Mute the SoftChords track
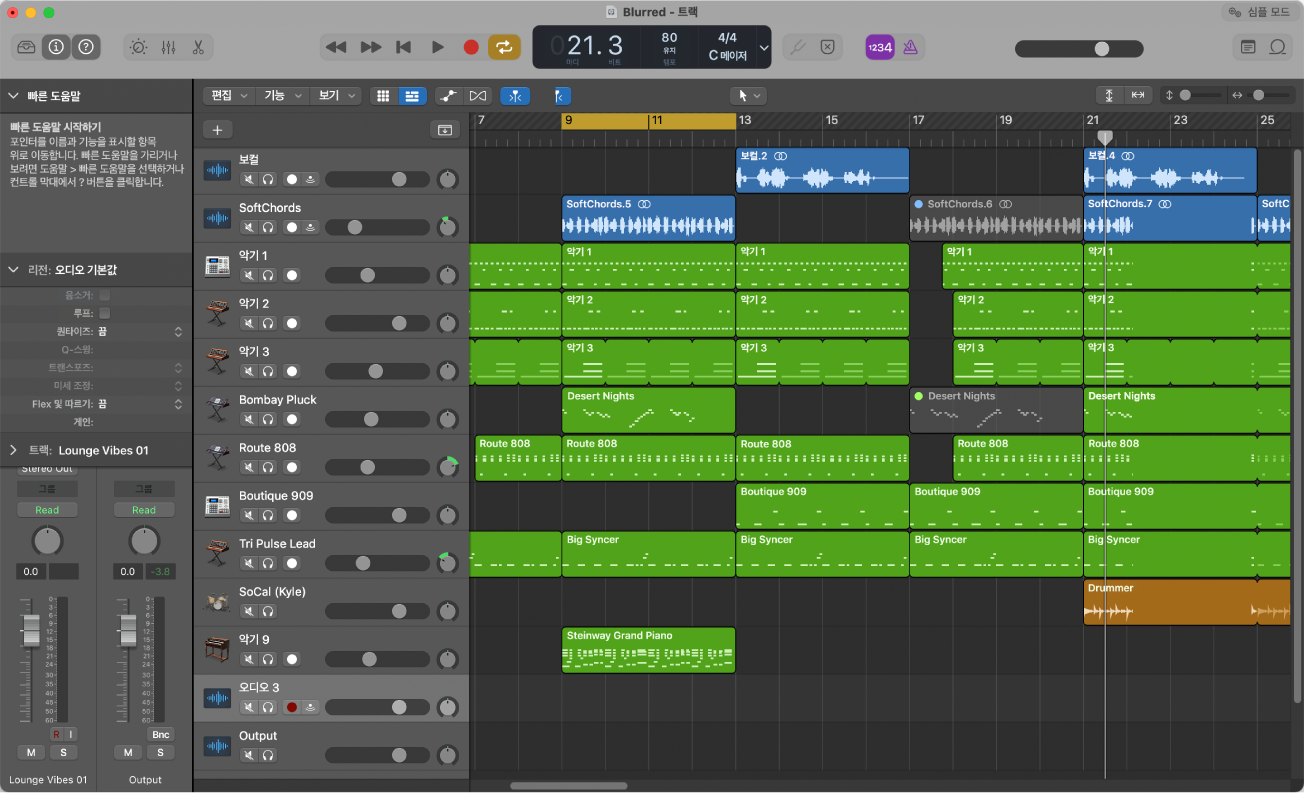This screenshot has width=1306, height=793. [249, 227]
